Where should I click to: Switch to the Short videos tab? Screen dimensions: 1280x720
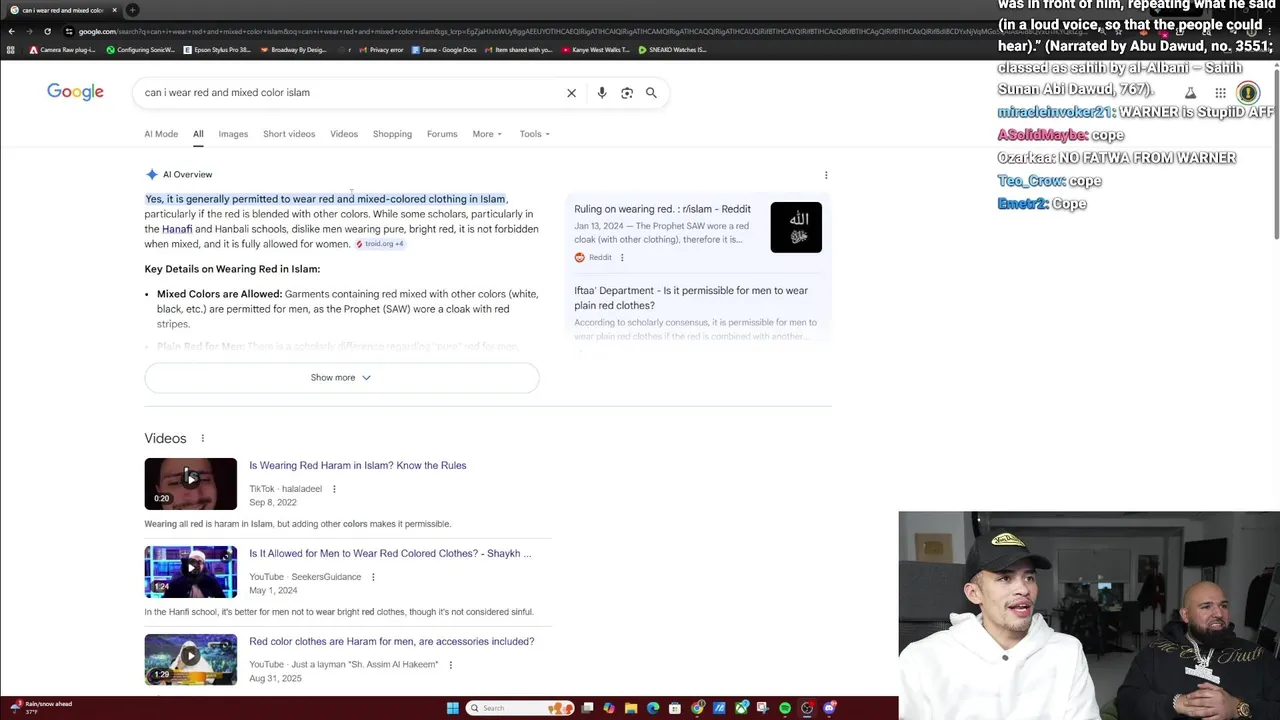click(x=289, y=134)
